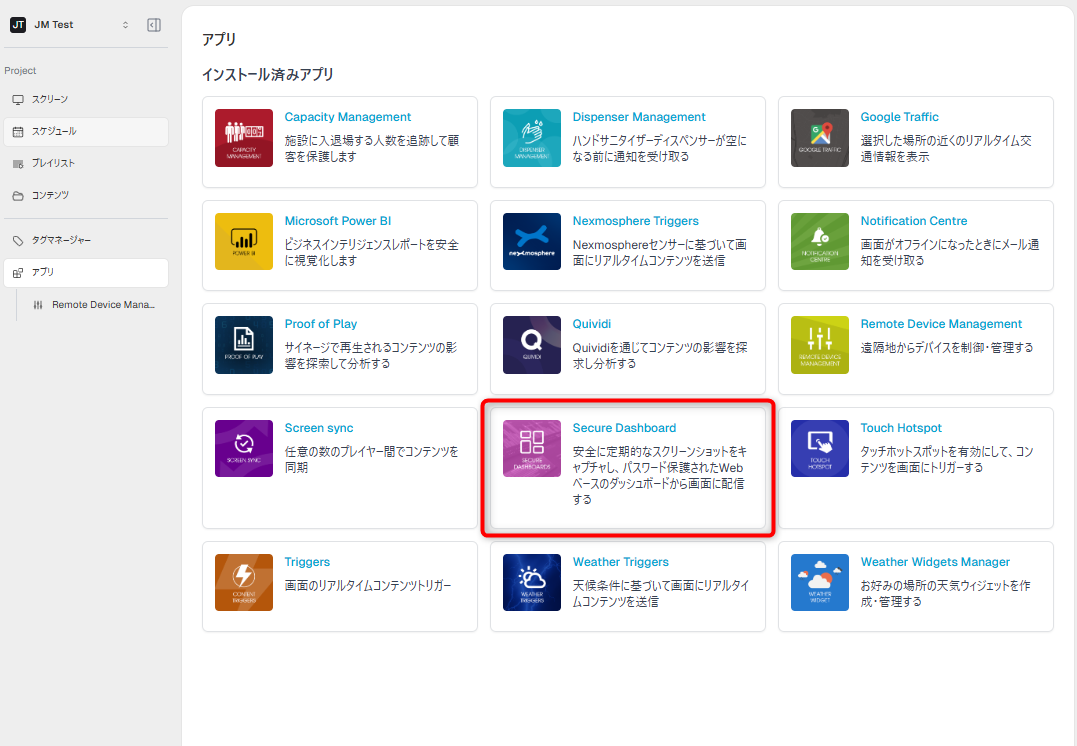The width and height of the screenshot is (1077, 746).
Task: Click the Weather Widgets Manager title link
Action: coord(935,561)
